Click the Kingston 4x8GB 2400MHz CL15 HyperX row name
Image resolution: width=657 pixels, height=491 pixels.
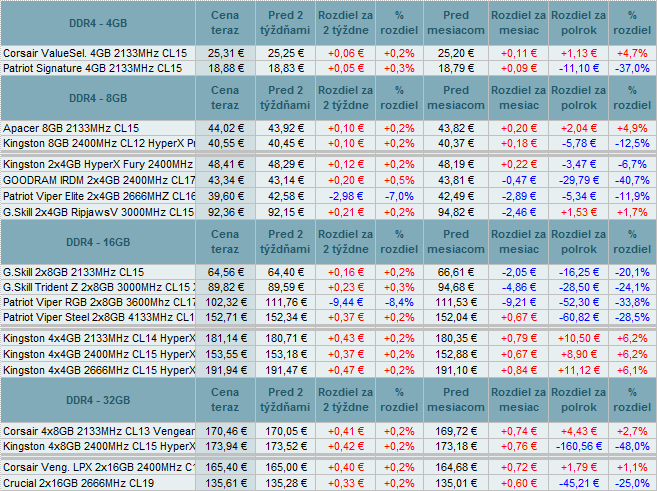click(x=98, y=446)
